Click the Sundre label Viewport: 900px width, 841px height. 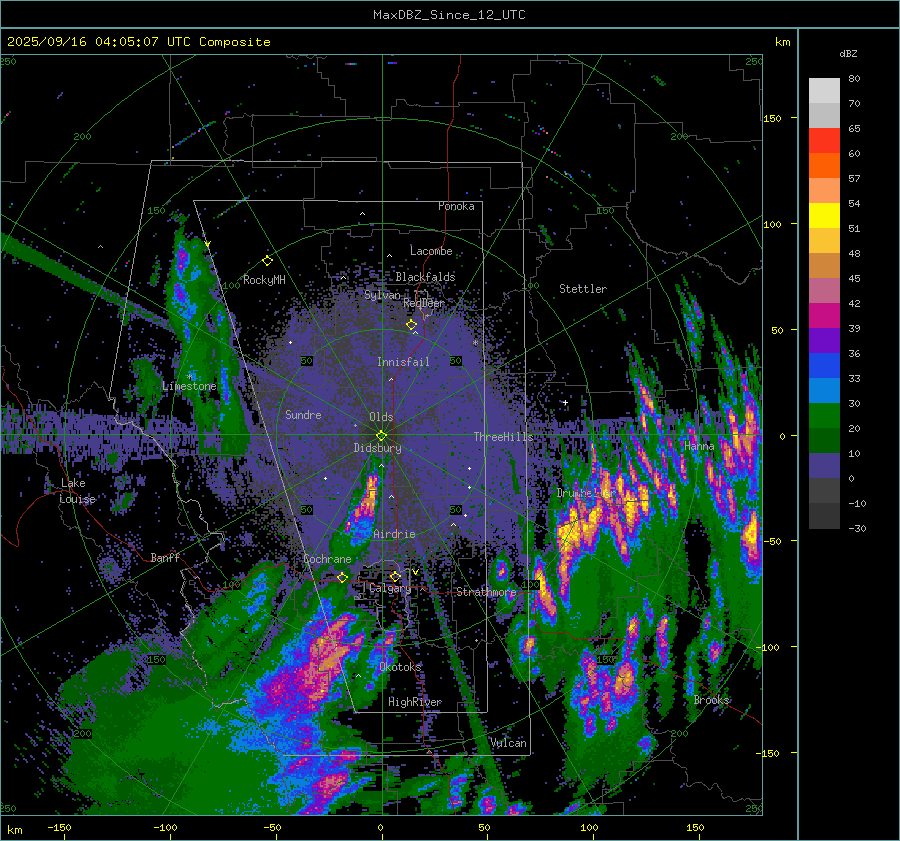[x=303, y=414]
